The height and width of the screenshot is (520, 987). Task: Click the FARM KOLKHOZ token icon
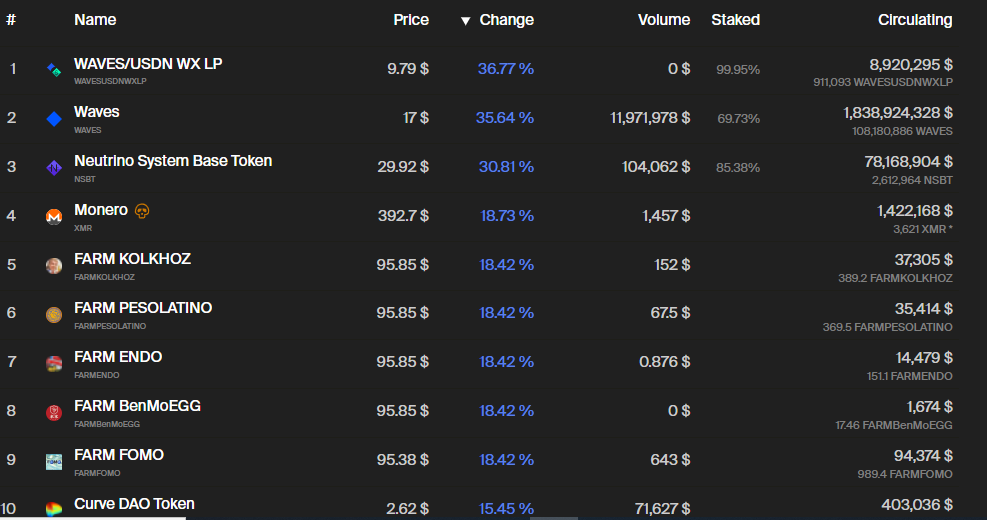pos(54,266)
